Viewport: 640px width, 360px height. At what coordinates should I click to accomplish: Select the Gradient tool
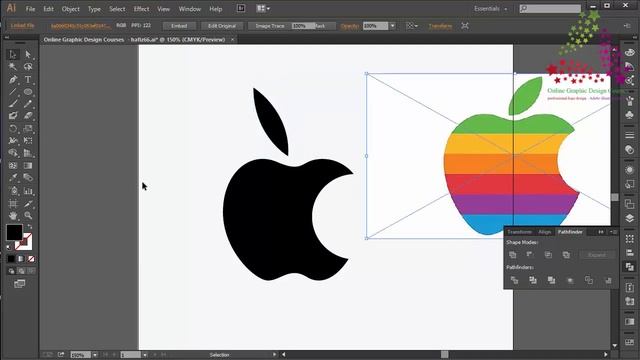coord(28,166)
